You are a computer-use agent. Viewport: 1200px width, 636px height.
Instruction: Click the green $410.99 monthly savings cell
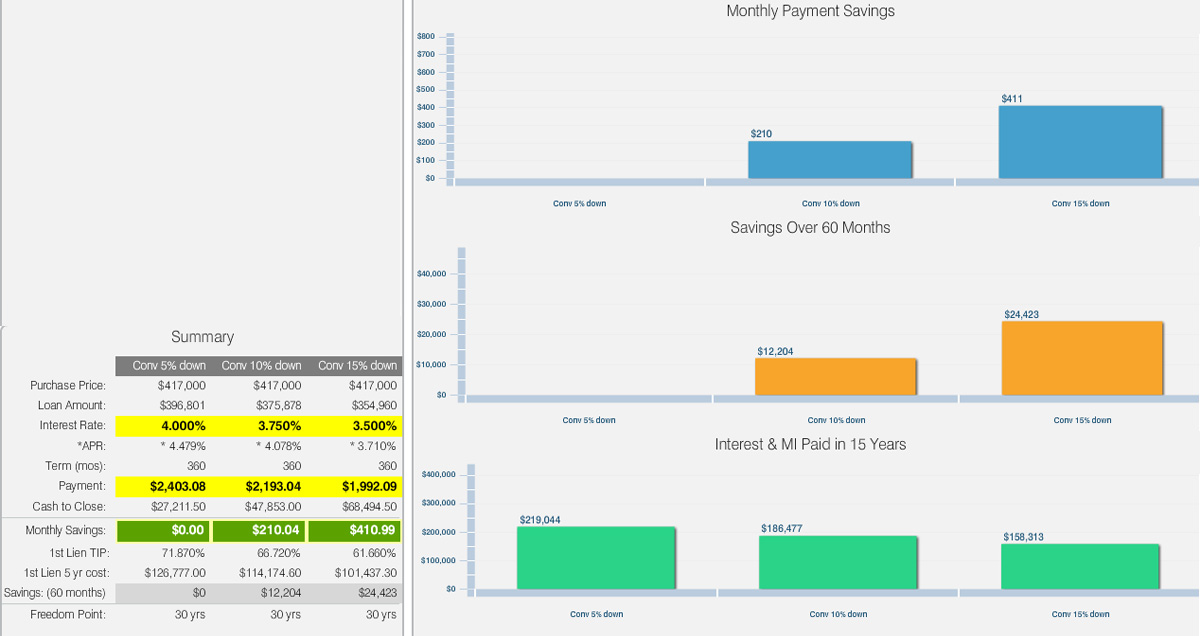(x=354, y=531)
